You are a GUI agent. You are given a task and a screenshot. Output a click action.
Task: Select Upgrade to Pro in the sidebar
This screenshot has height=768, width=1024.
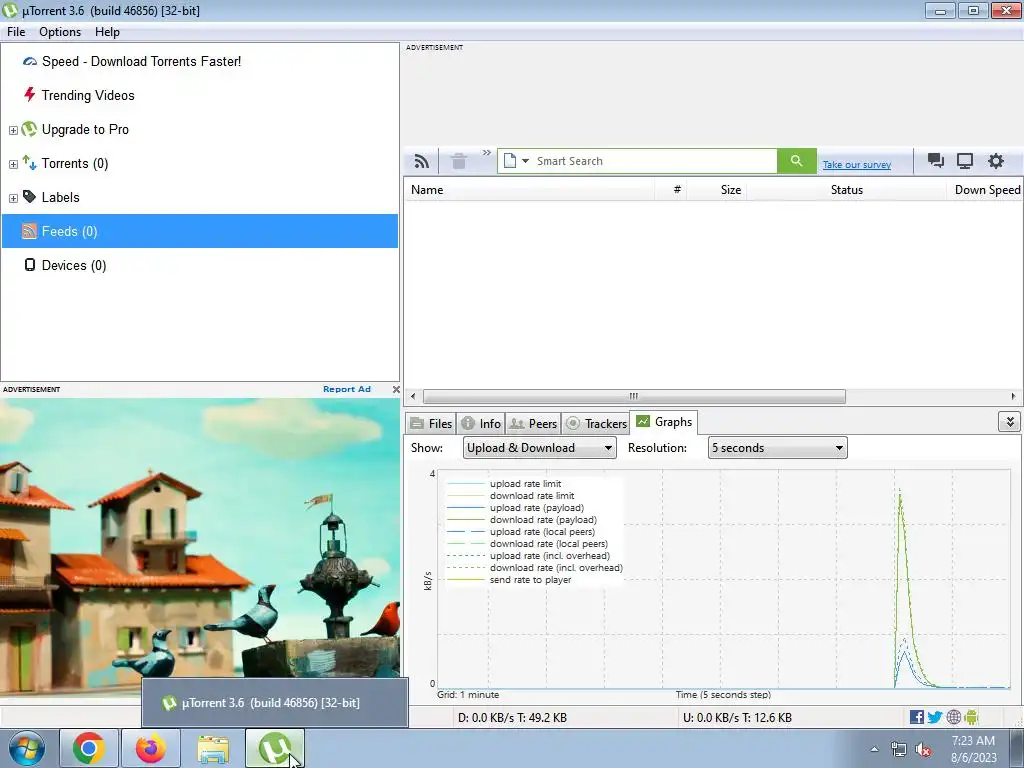(85, 129)
